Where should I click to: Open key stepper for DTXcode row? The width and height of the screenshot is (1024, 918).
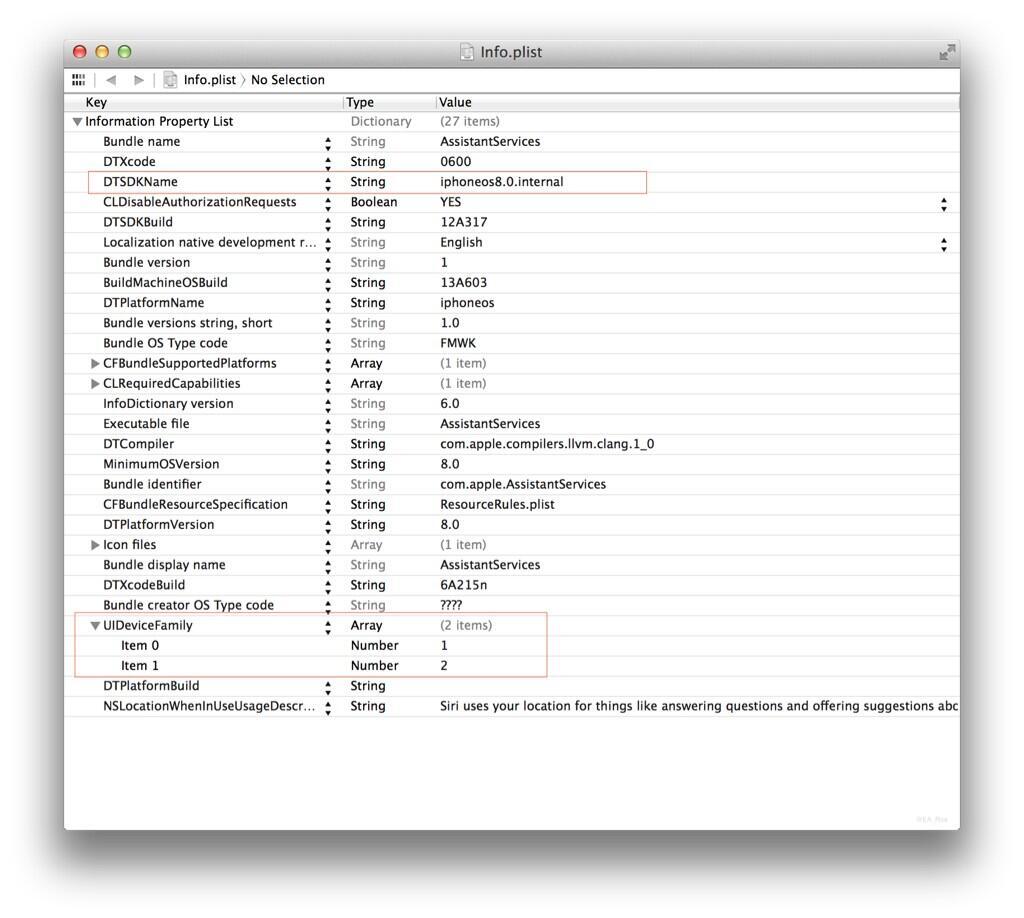coord(328,164)
